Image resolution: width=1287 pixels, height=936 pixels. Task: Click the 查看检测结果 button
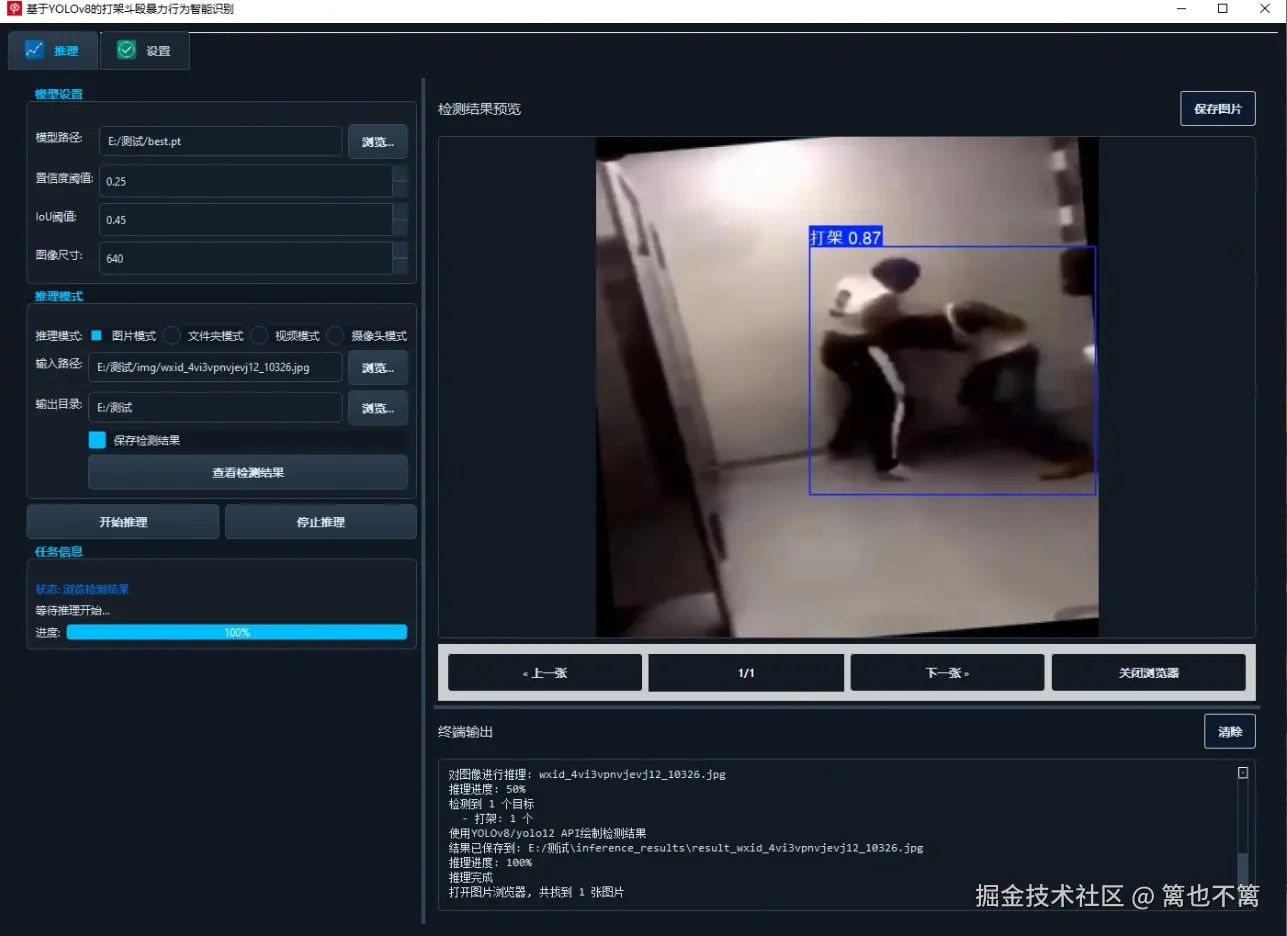248,472
